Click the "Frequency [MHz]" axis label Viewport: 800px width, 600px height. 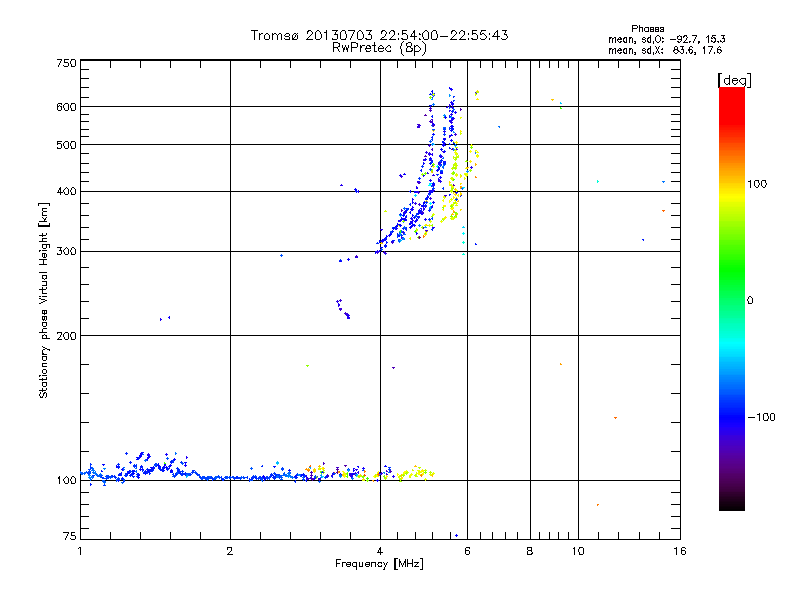[379, 564]
